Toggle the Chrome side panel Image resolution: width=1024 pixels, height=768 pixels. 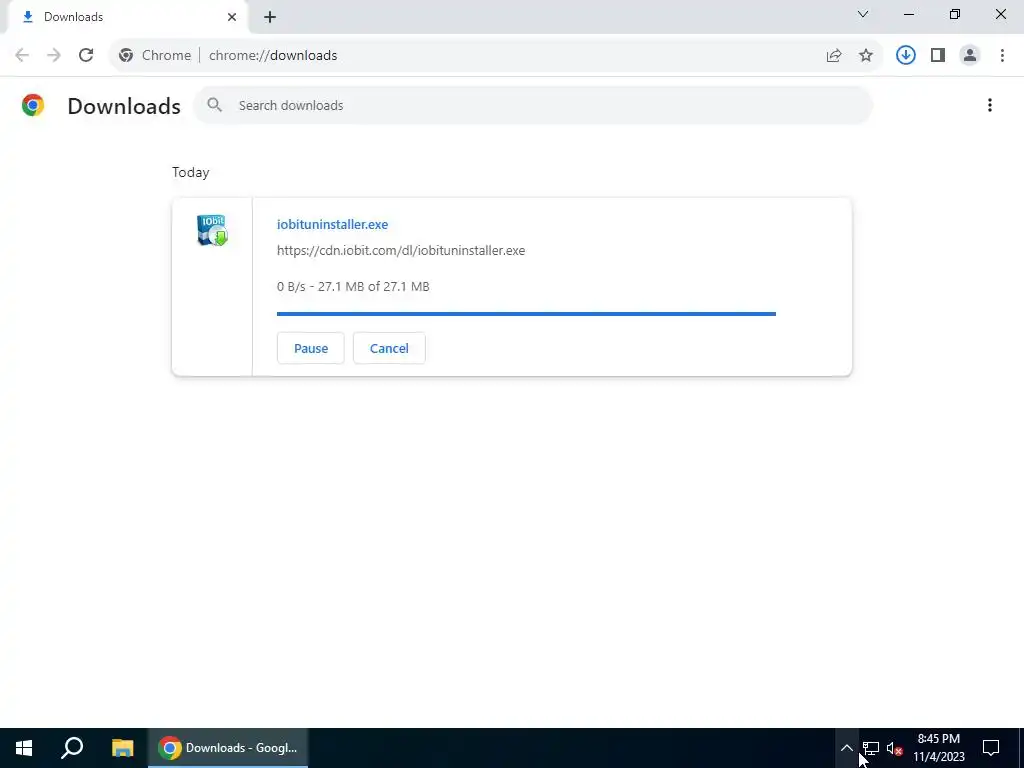938,56
